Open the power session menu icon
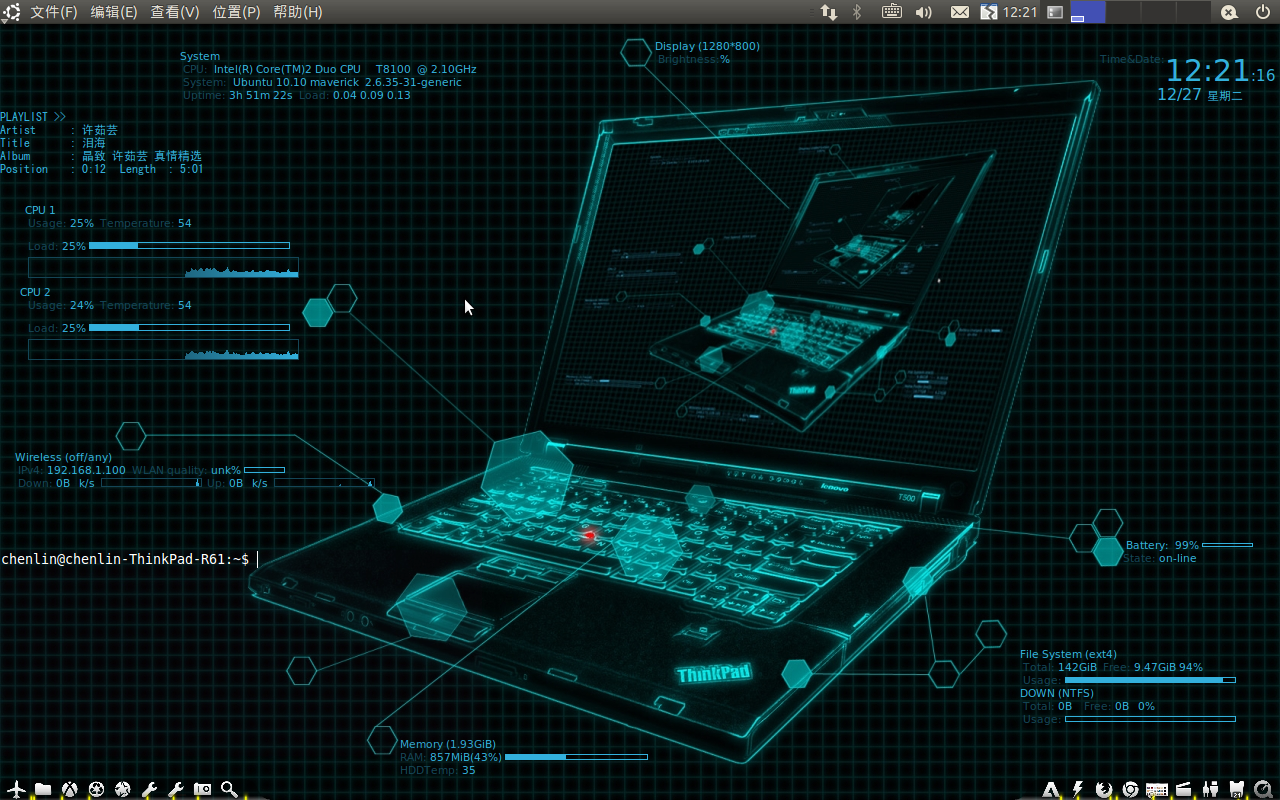This screenshot has height=800, width=1280. (x=1264, y=12)
